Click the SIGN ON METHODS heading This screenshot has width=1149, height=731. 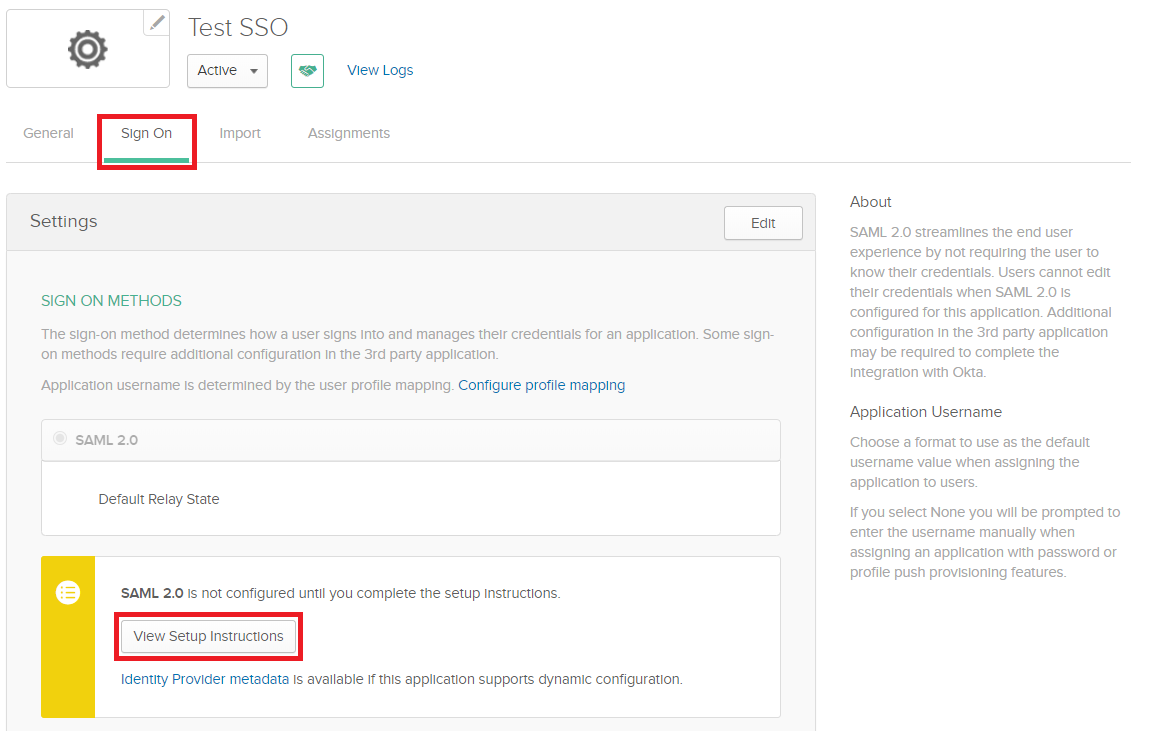point(111,301)
